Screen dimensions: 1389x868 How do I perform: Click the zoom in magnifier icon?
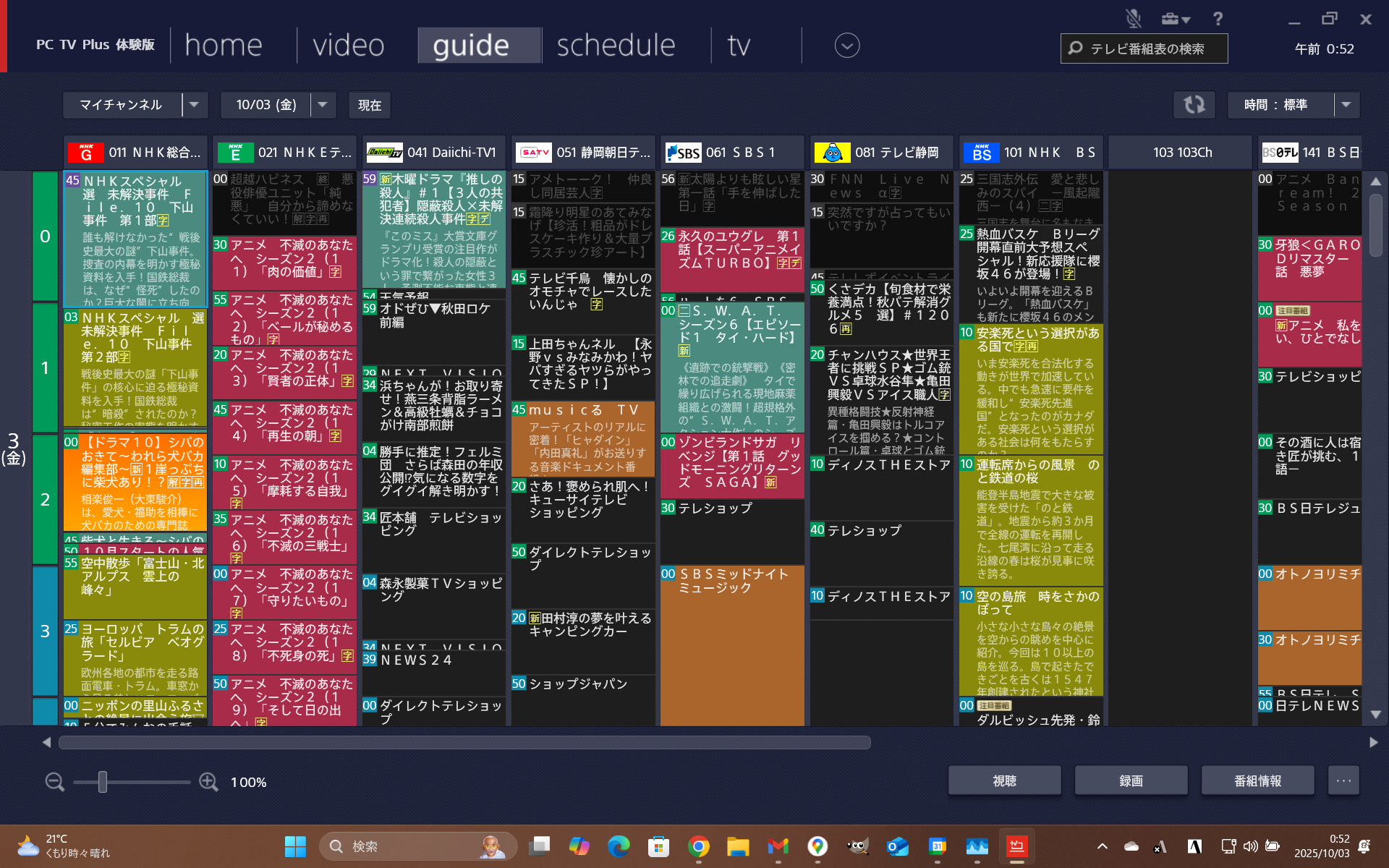click(208, 782)
